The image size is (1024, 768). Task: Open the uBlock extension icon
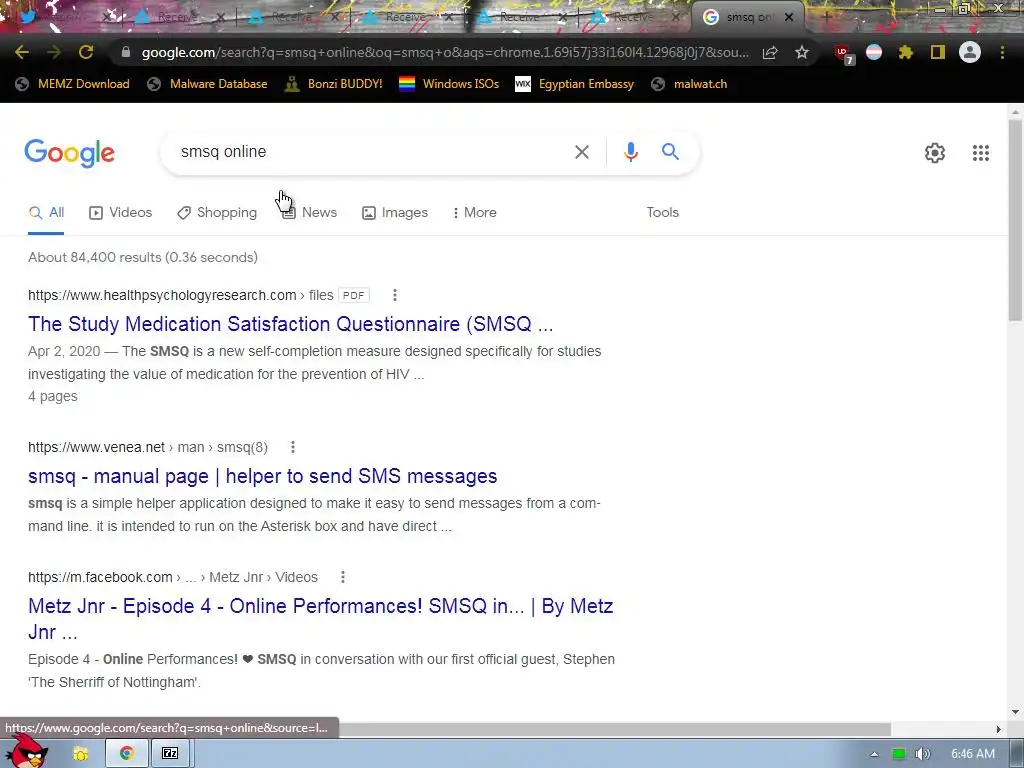(843, 53)
